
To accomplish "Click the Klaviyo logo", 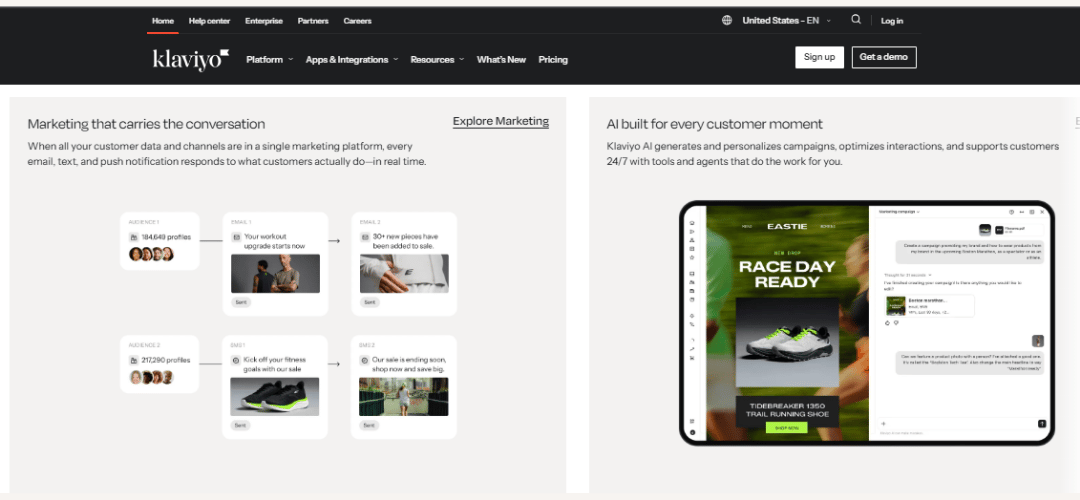I will click(x=191, y=60).
